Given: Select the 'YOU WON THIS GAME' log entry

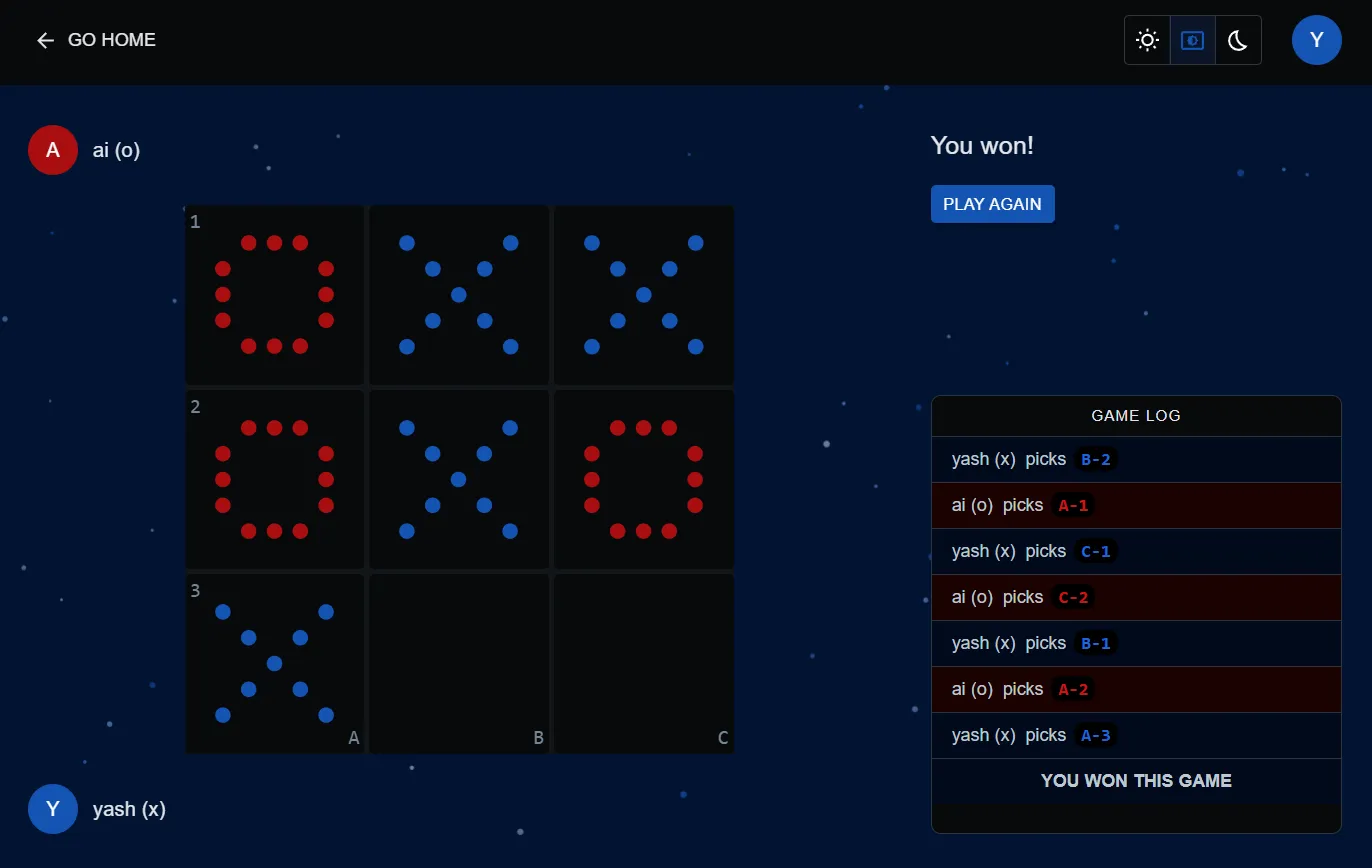Looking at the screenshot, I should (1135, 781).
